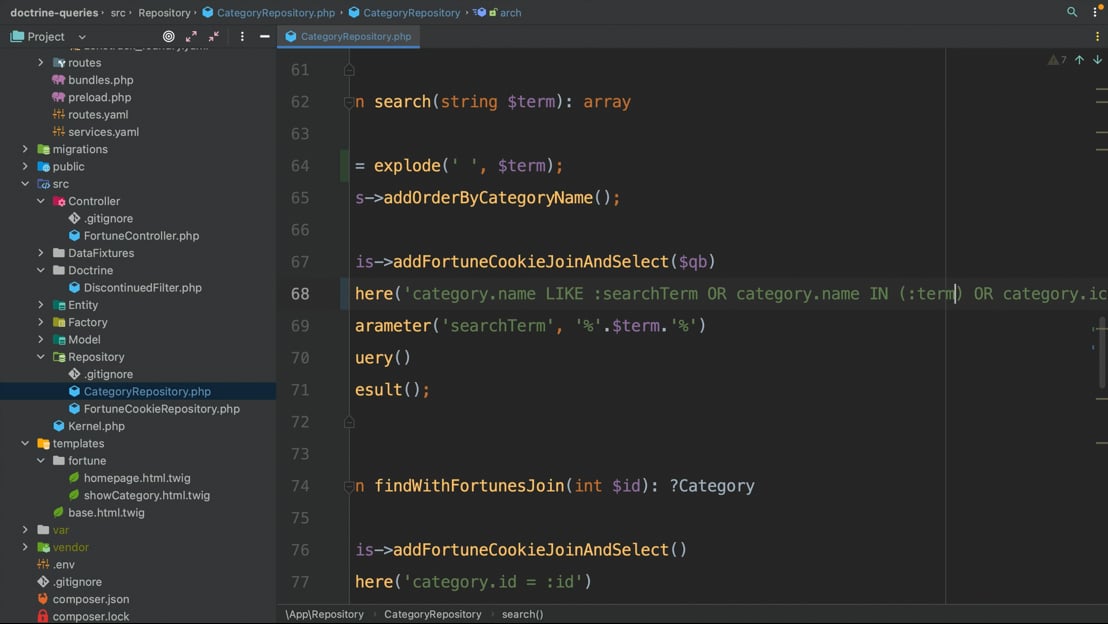Screen dimensions: 1108x624
Task: Open the main options kebab menu at top right
Action: pyautogui.click(x=1095, y=12)
